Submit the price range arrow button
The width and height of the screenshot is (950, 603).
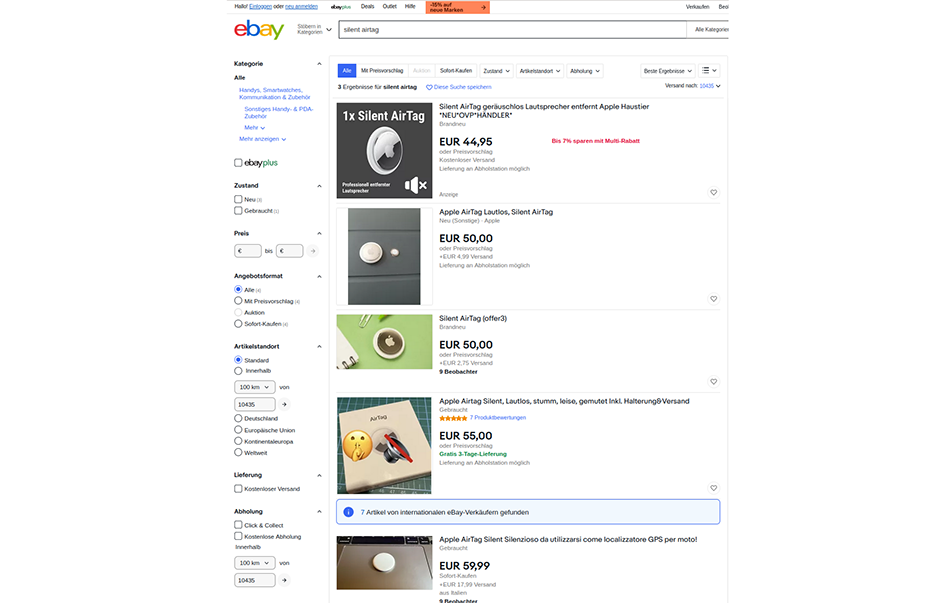[313, 251]
